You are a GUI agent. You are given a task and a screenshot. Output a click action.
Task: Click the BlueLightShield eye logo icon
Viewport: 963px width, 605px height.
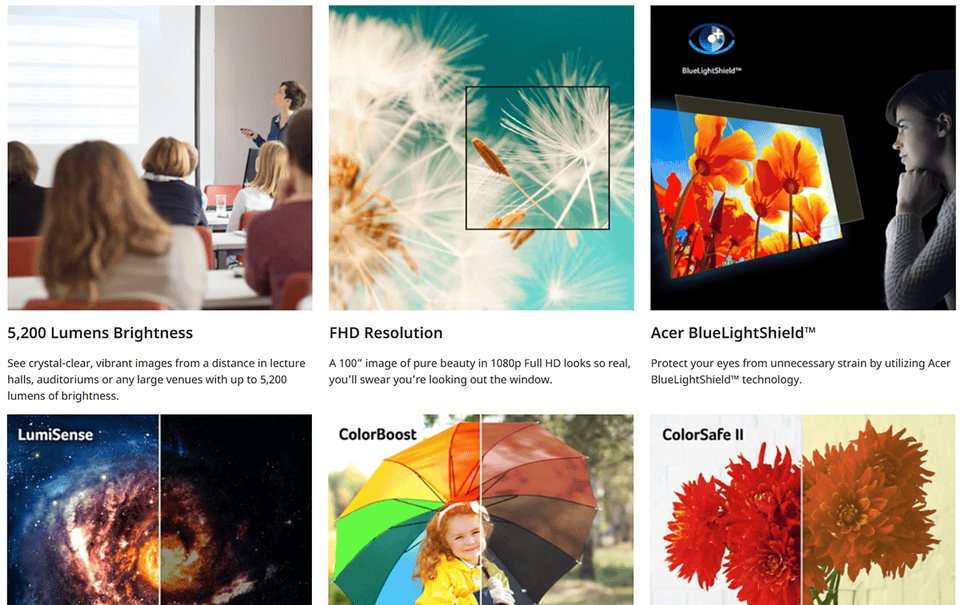click(x=711, y=39)
